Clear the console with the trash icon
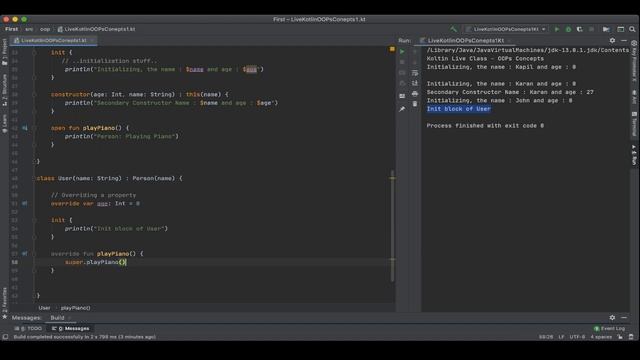 pos(415,104)
